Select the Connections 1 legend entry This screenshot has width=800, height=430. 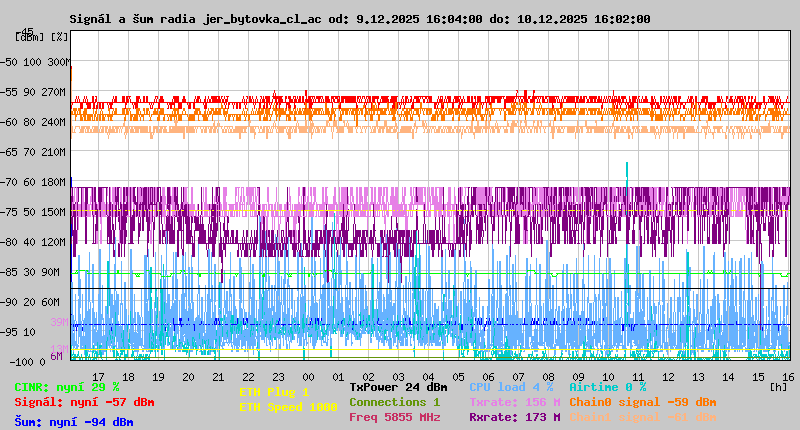pyautogui.click(x=394, y=402)
